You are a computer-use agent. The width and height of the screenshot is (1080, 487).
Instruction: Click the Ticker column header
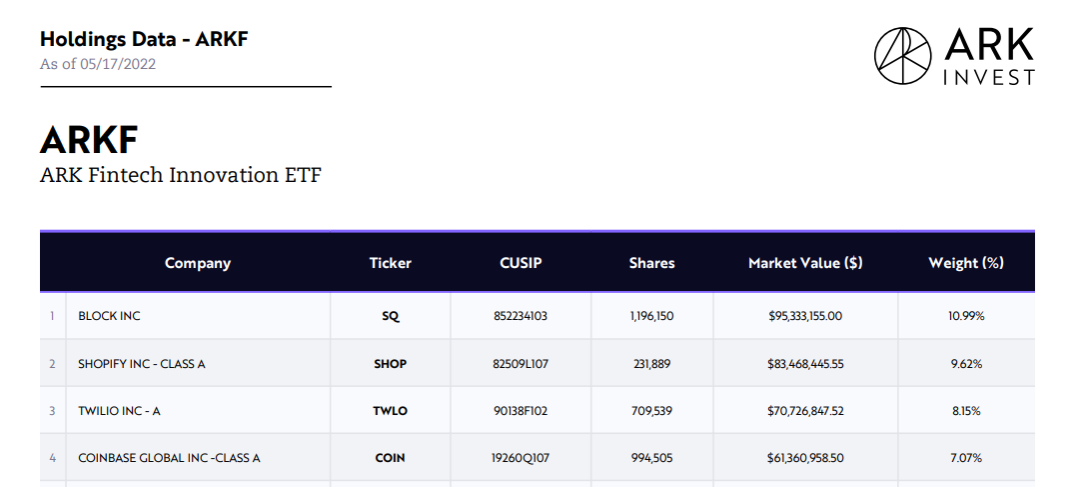[390, 263]
